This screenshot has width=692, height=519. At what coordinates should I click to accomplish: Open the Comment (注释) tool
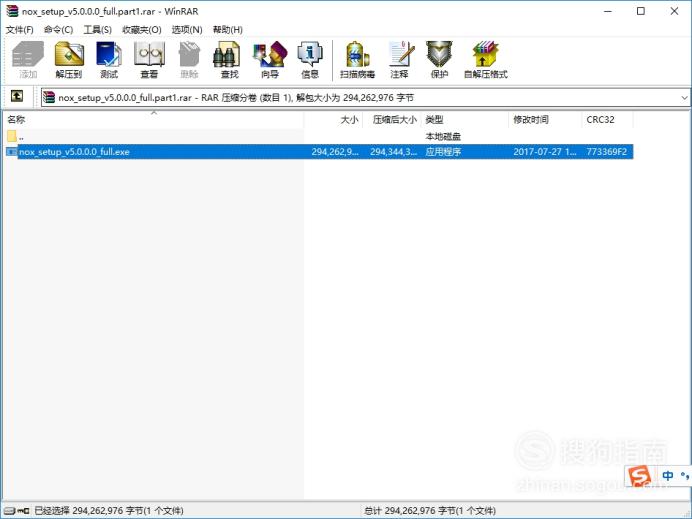point(400,60)
